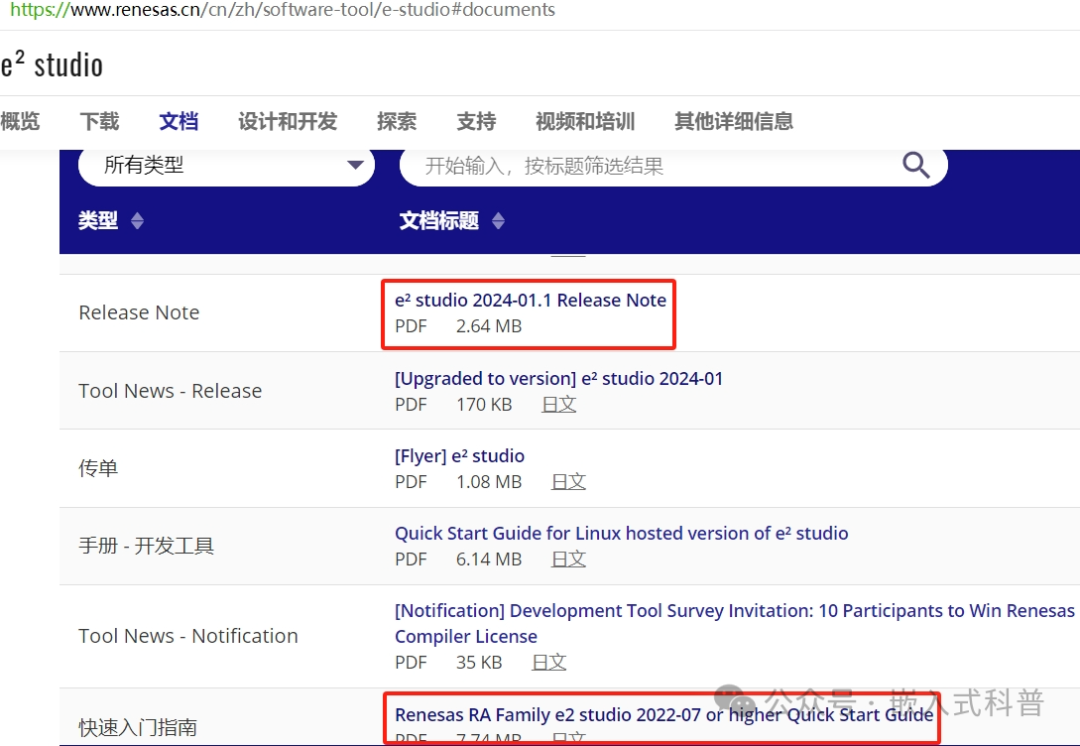Click the 类型 column header text
1080x746 pixels.
pos(98,220)
